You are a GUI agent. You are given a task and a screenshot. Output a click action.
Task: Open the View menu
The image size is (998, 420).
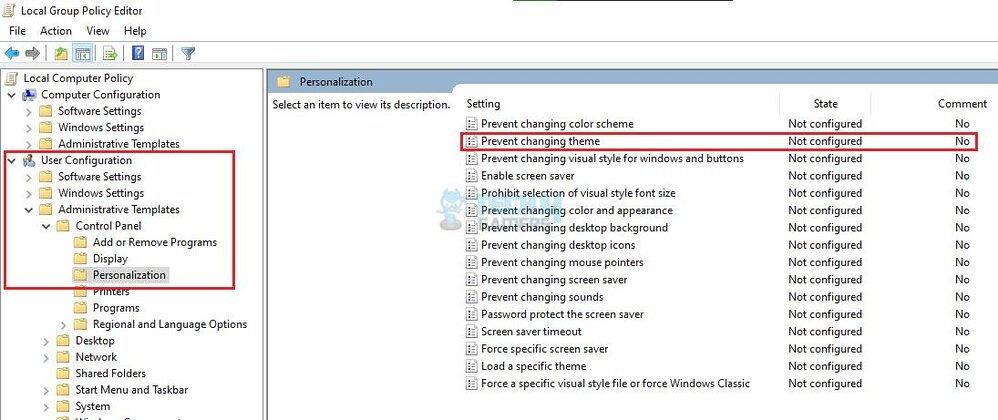[x=98, y=31]
